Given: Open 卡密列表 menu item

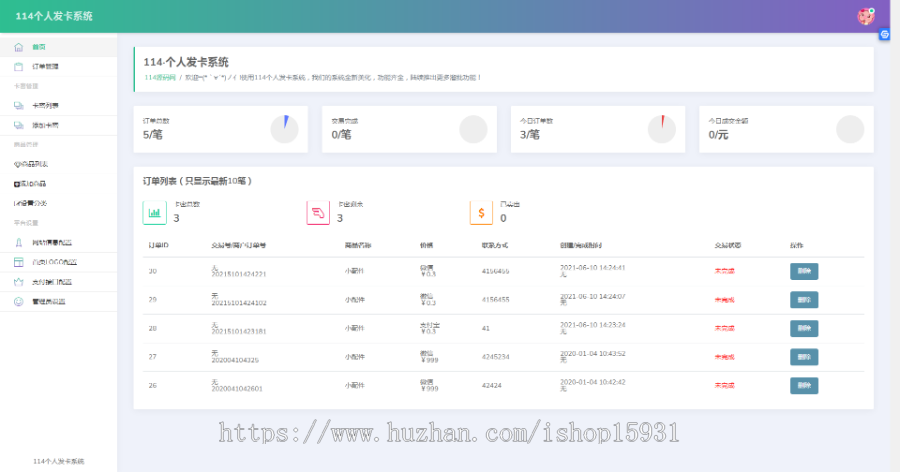Looking at the screenshot, I should (x=59, y=106).
